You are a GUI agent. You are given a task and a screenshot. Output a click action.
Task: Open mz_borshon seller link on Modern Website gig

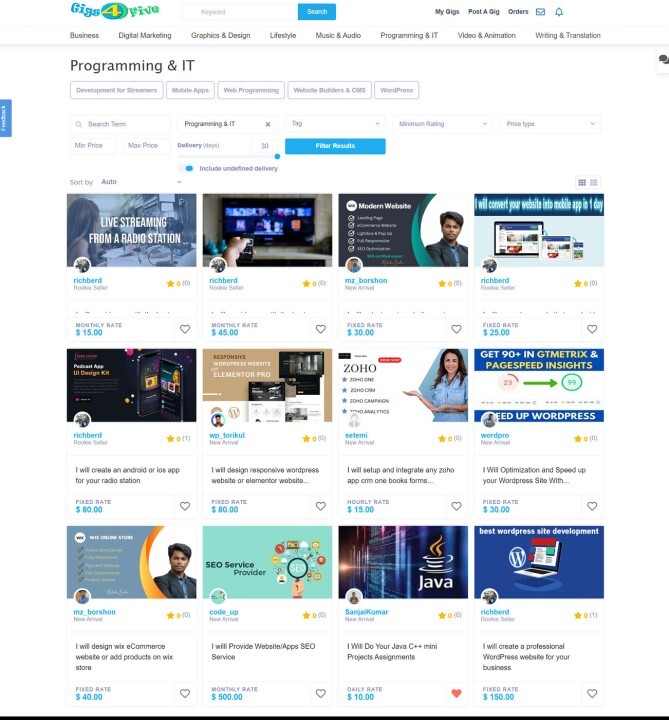pyautogui.click(x=366, y=281)
